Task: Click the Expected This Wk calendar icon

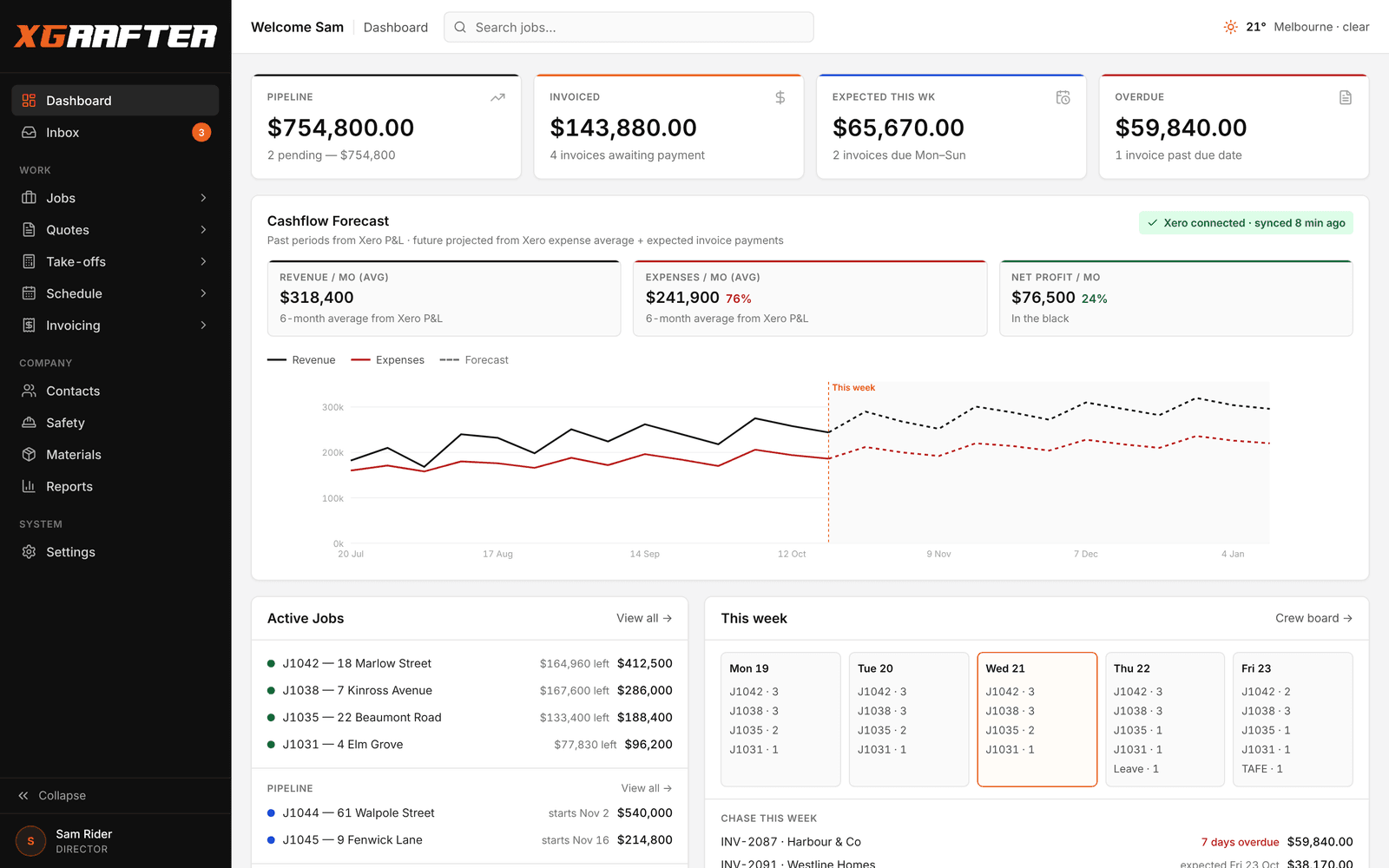Action: (1063, 97)
